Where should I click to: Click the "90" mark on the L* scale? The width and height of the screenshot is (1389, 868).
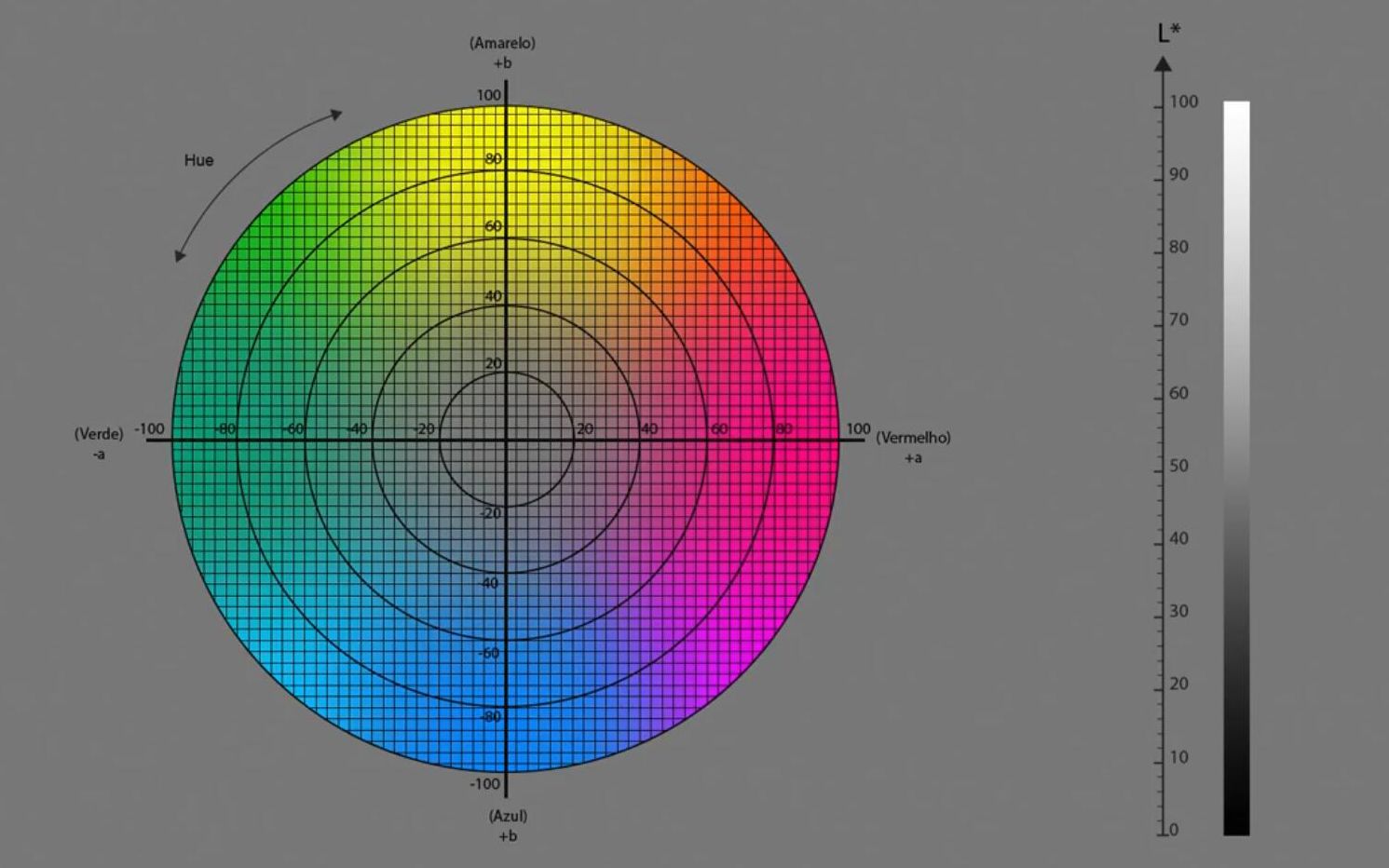coord(1179,174)
